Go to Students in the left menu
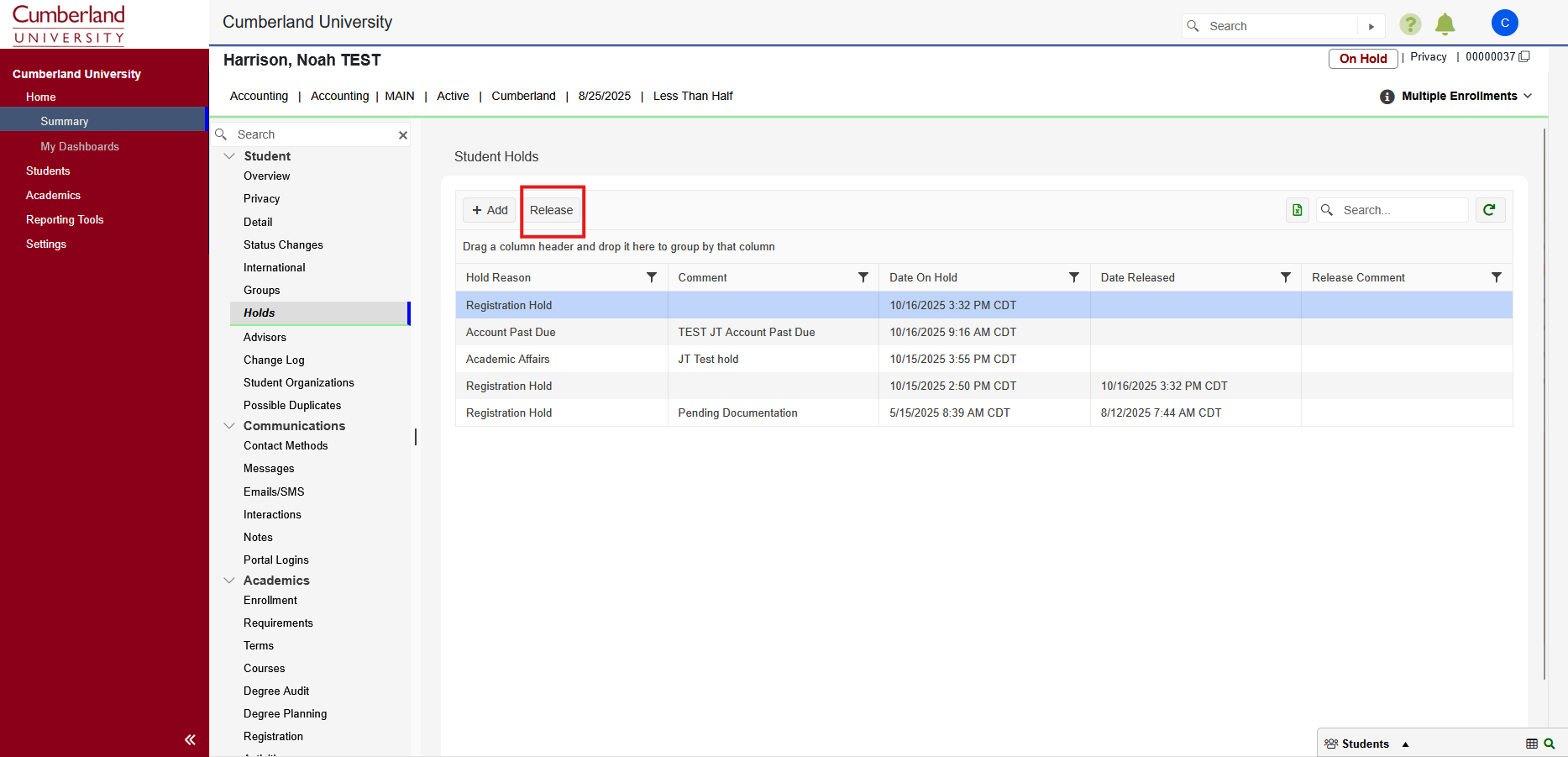The image size is (1568, 757). (48, 171)
